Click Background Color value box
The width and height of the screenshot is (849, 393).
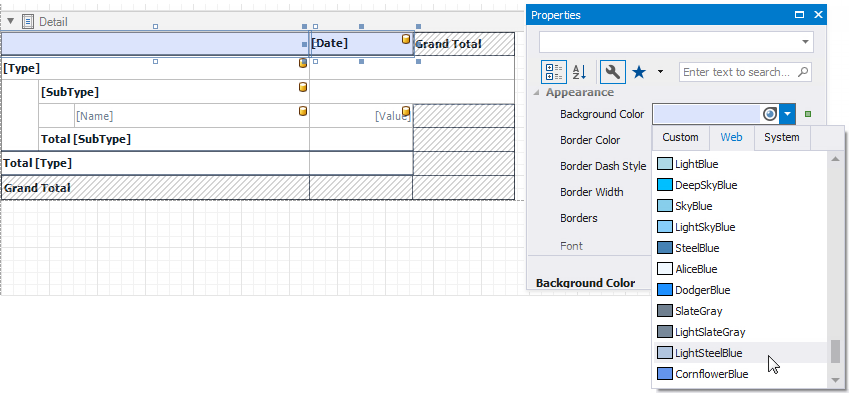[x=707, y=114]
